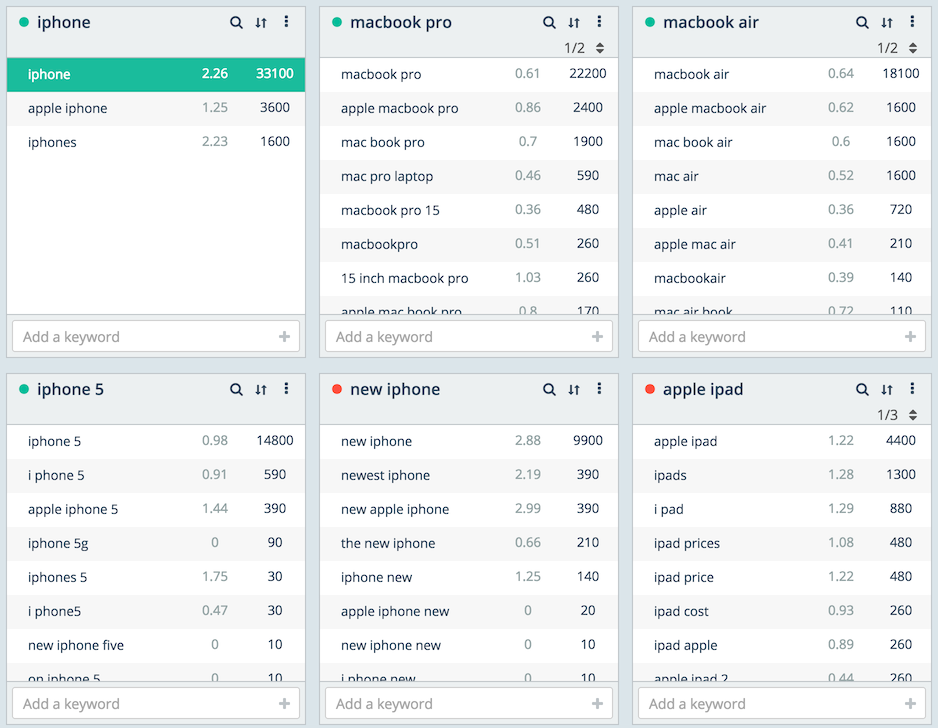Open options menu for macbook pro group
The height and width of the screenshot is (728, 938).
599,22
